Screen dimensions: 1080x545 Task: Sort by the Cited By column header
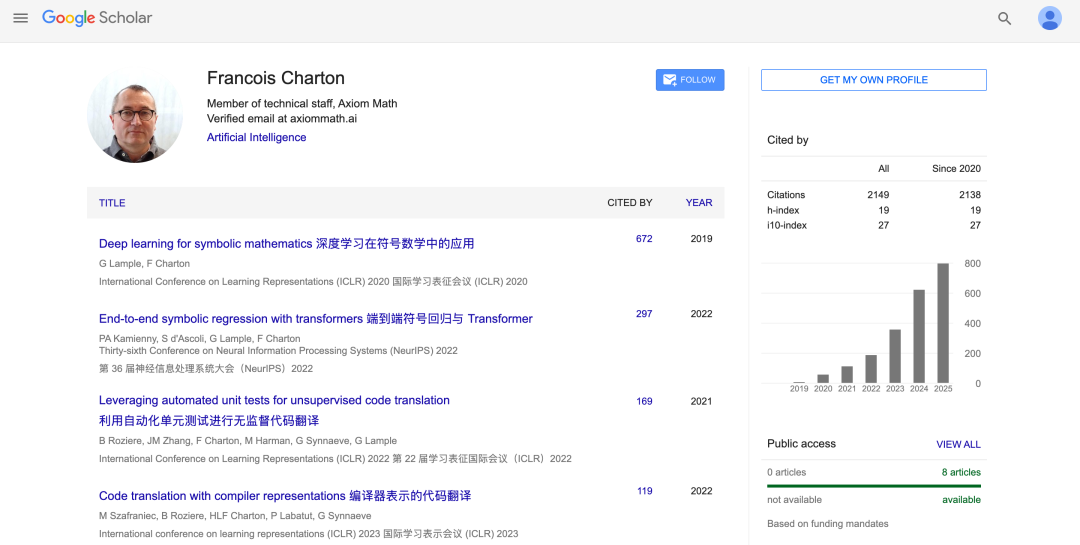point(629,203)
